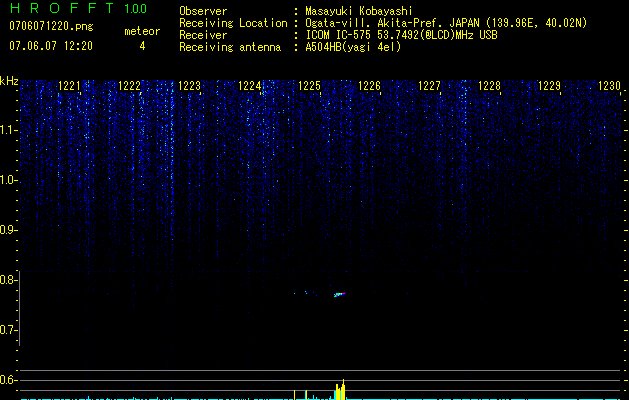
Task: Click time marker 1229
Action: [x=549, y=86]
